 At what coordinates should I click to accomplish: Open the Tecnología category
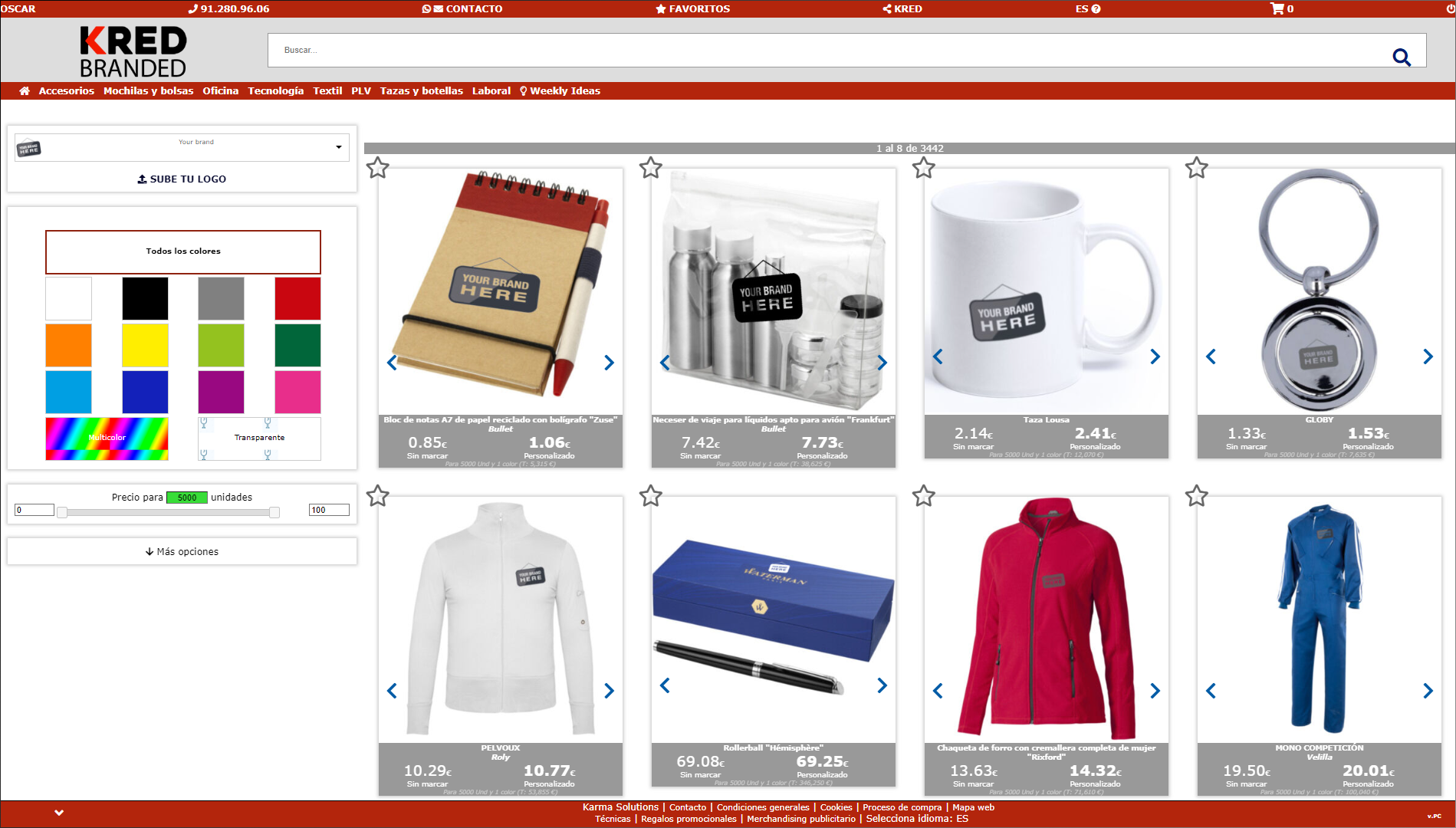[276, 90]
